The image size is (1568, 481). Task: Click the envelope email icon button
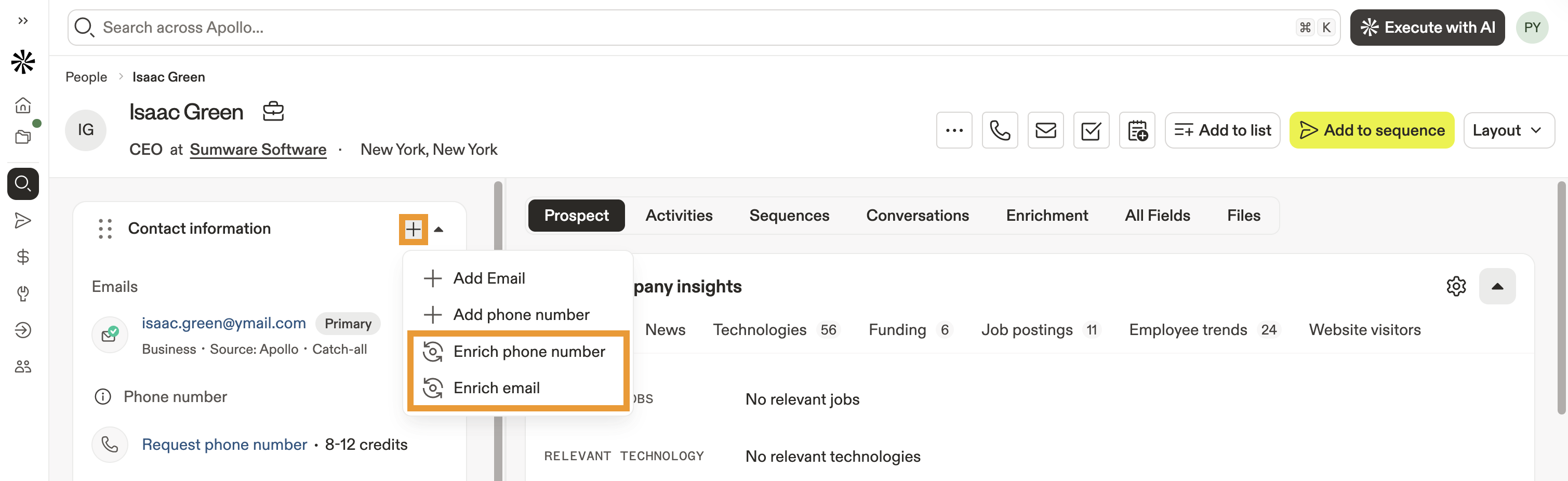point(1045,130)
